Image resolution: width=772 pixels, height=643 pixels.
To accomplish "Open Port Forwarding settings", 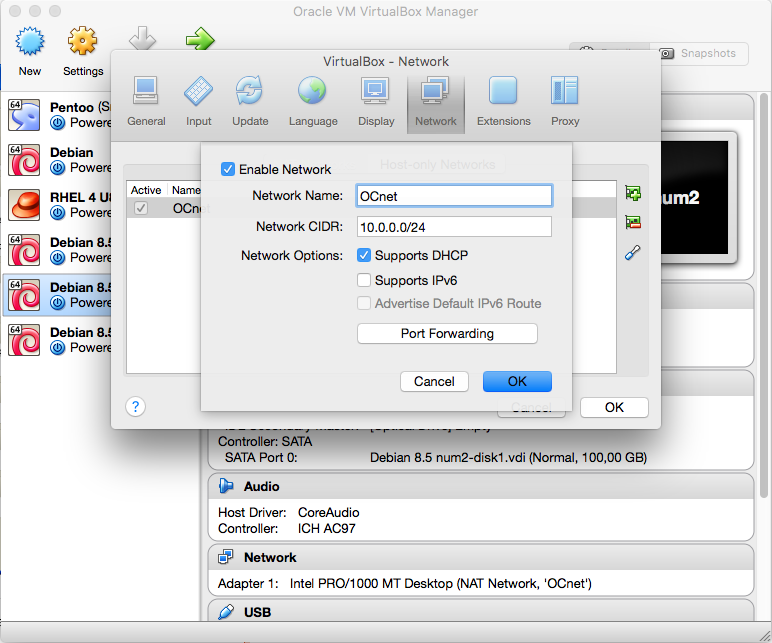I will pyautogui.click(x=447, y=333).
